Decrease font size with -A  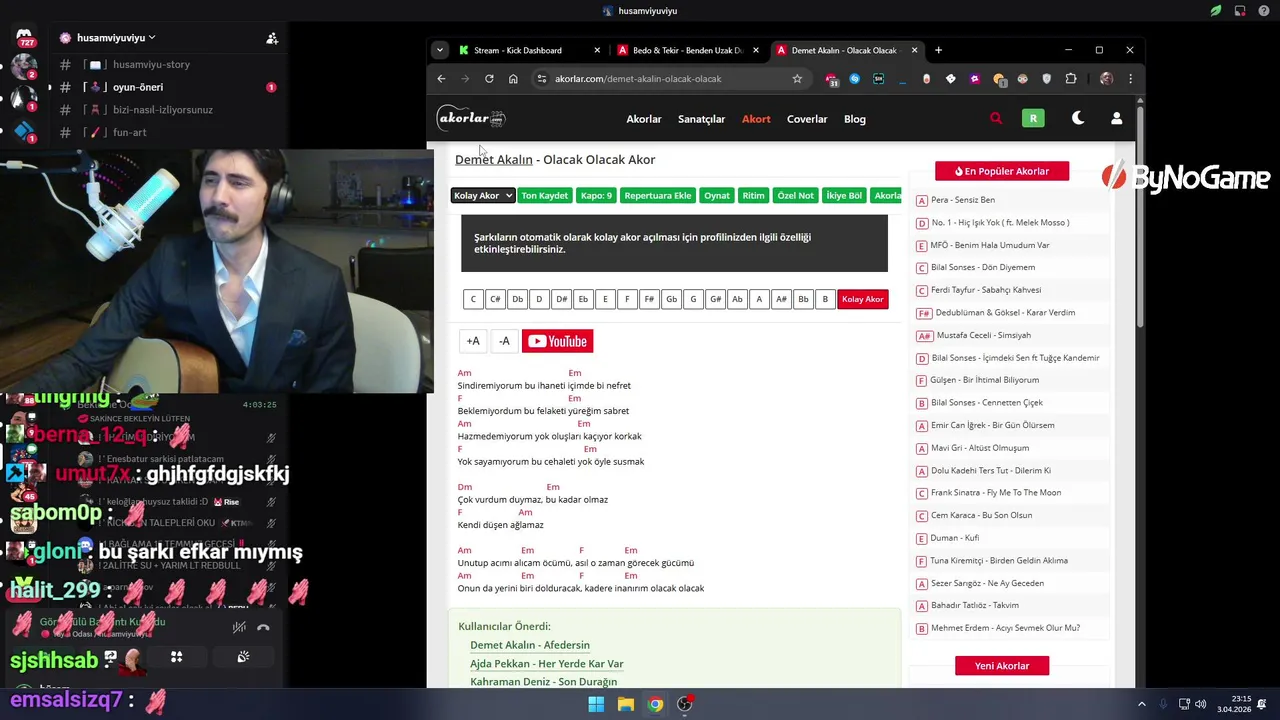pyautogui.click(x=504, y=341)
